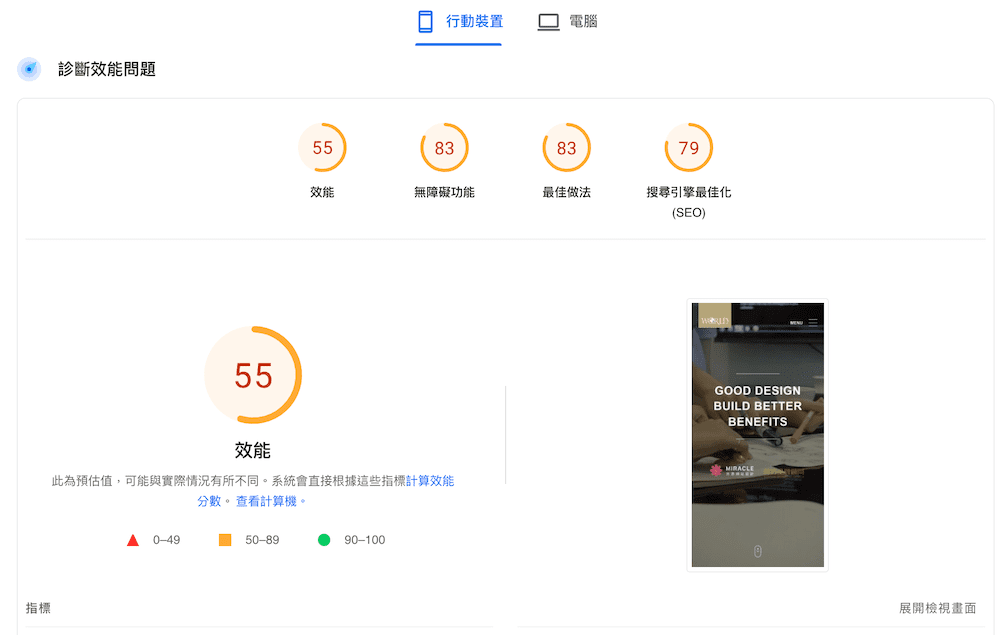Click the large 55 performance gauge
The width and height of the screenshot is (1000, 635).
point(253,375)
